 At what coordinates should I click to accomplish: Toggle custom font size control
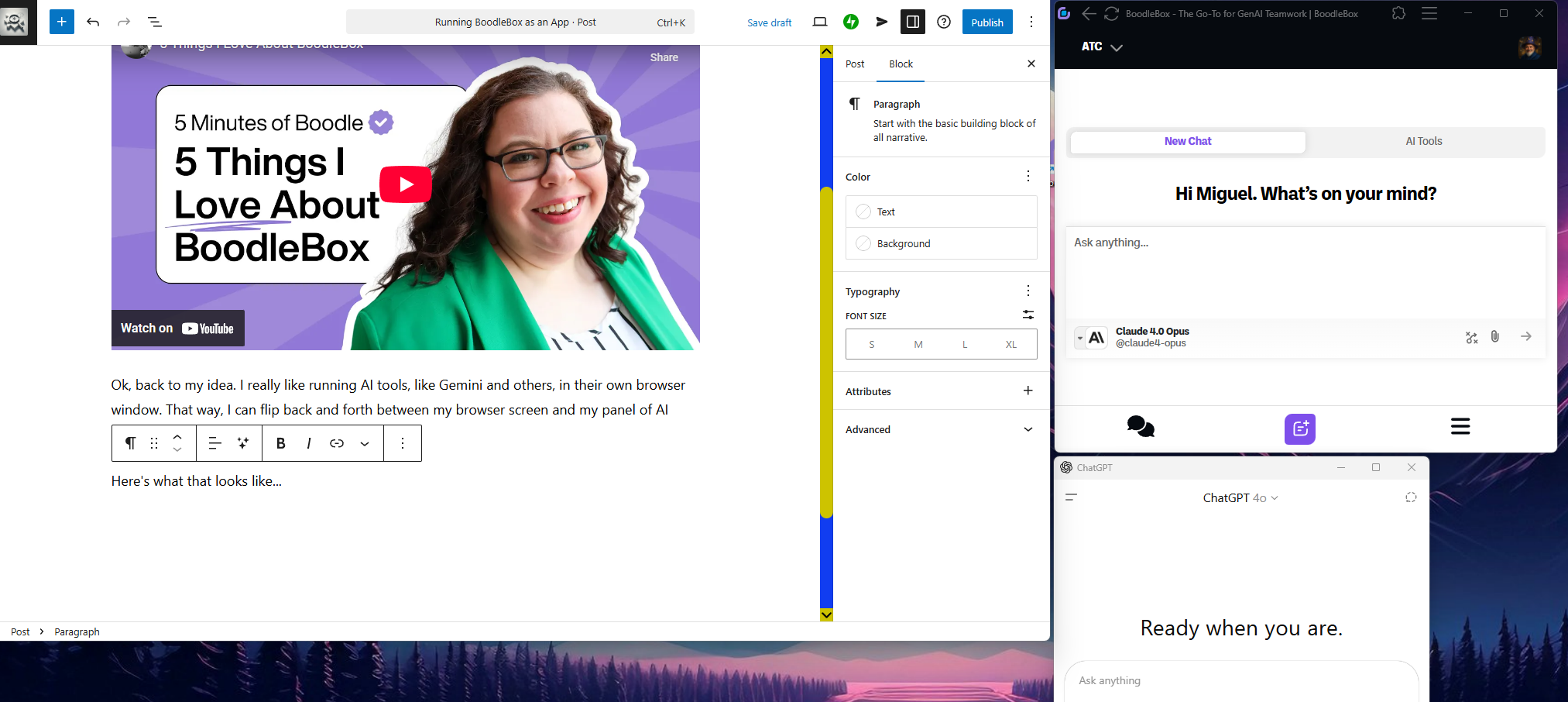click(1028, 315)
